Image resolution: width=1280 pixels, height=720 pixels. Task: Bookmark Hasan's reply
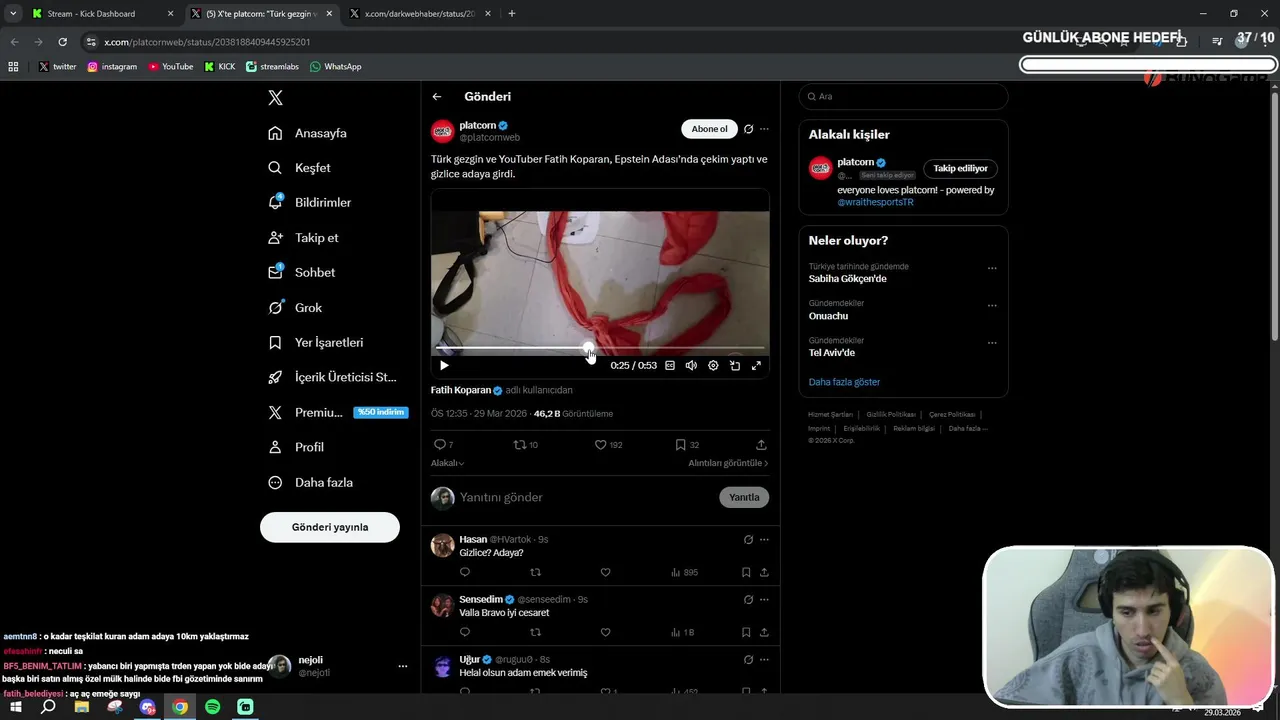pos(746,572)
